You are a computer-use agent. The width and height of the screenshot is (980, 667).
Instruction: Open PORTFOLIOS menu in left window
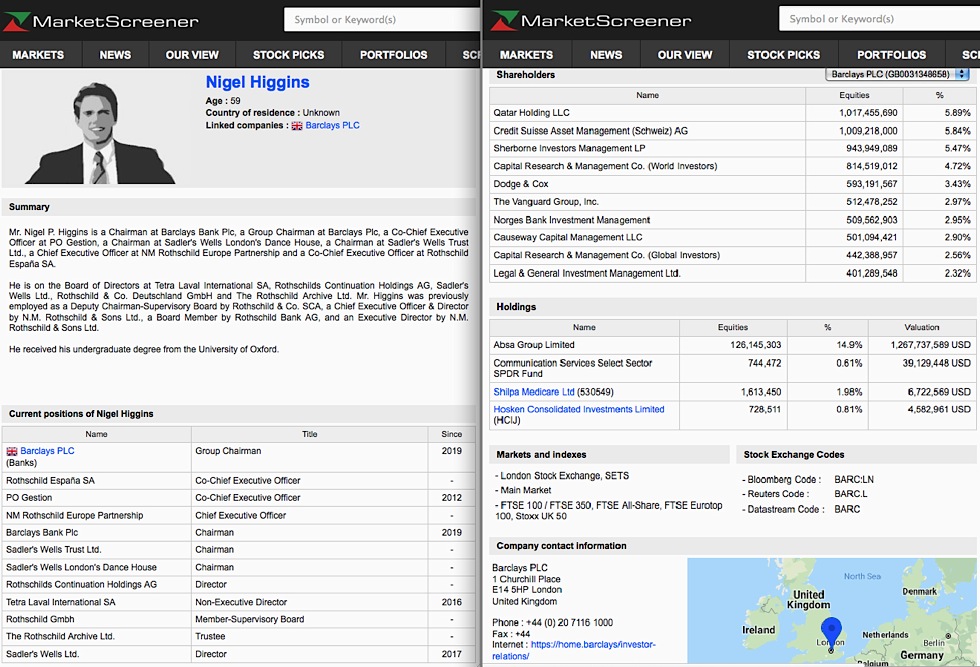(393, 55)
